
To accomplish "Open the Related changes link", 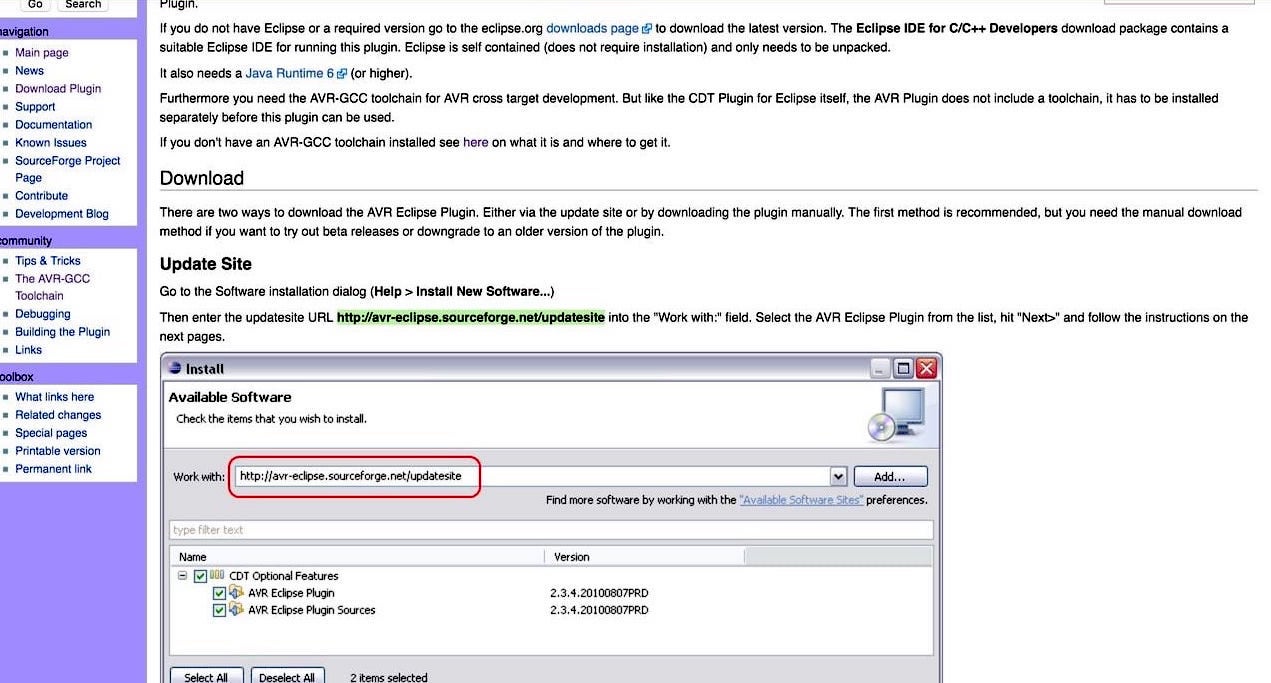I will coord(58,415).
